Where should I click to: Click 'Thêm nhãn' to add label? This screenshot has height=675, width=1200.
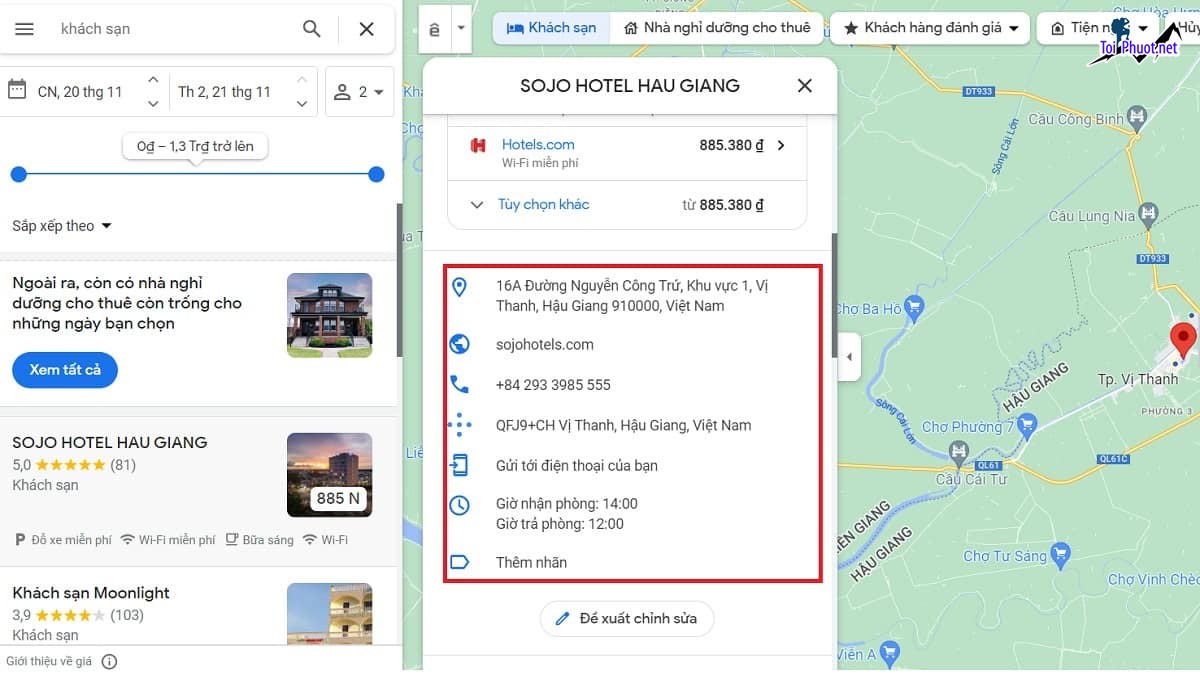pos(531,562)
